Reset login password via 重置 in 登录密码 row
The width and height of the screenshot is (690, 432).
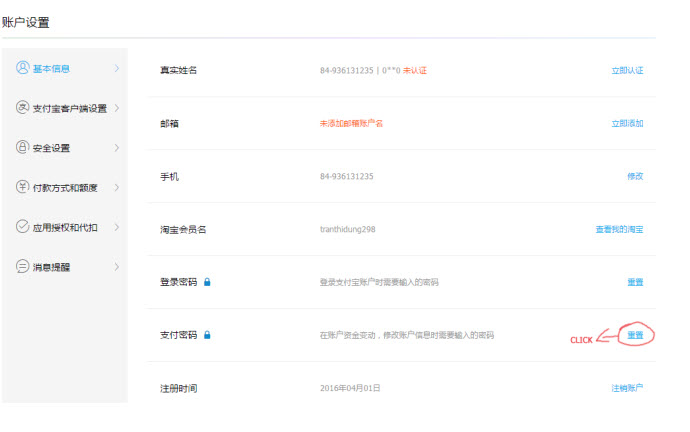pyautogui.click(x=635, y=282)
